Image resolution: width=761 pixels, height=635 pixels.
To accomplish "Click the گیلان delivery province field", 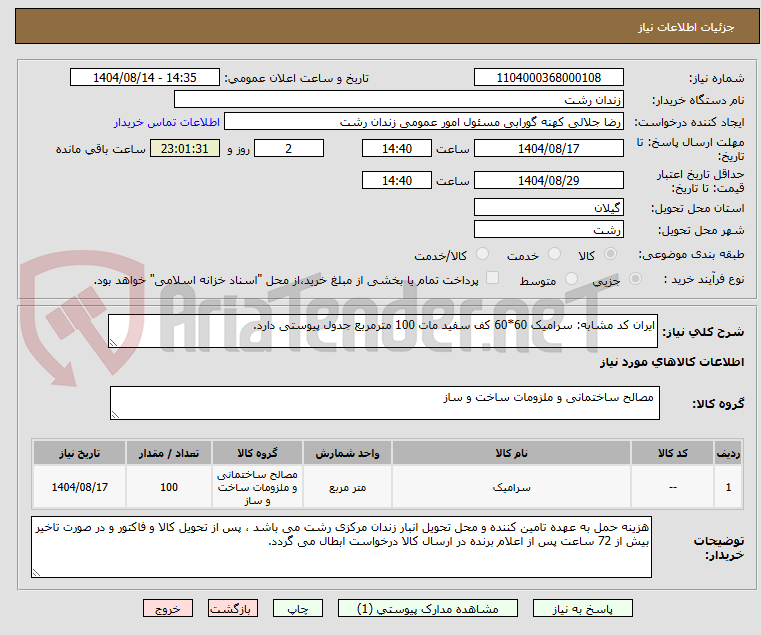I will pyautogui.click(x=548, y=208).
